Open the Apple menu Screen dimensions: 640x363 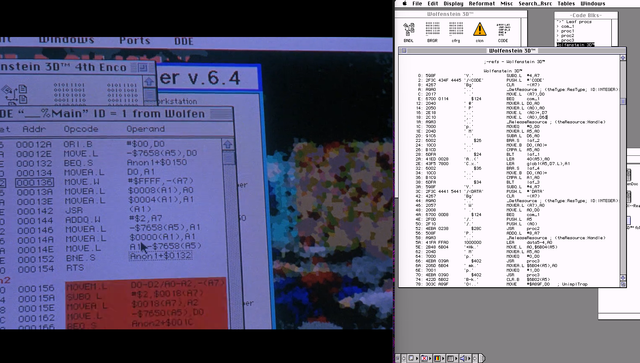pos(405,3)
